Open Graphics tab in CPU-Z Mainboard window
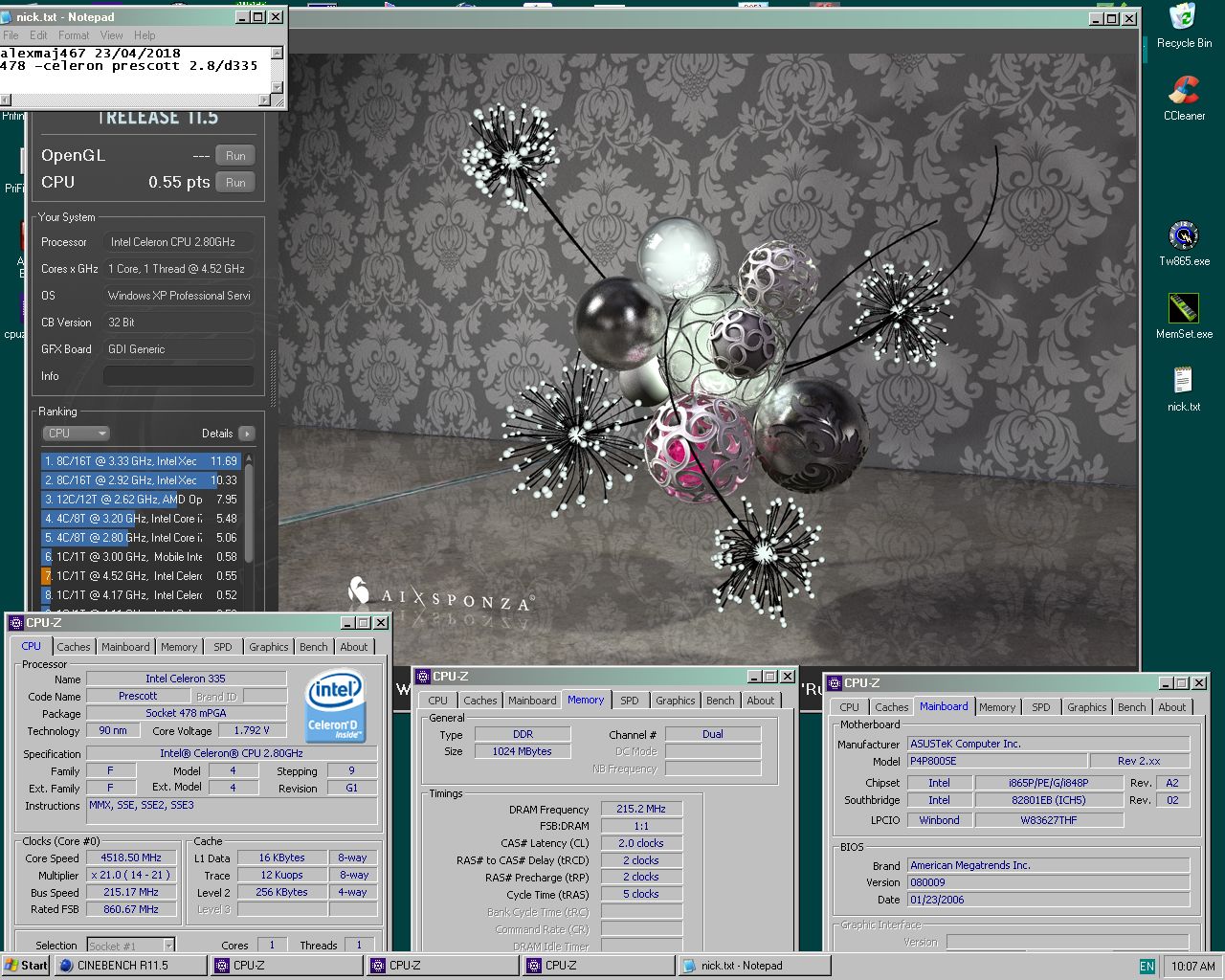This screenshot has height=980, width=1225. pos(1087,707)
